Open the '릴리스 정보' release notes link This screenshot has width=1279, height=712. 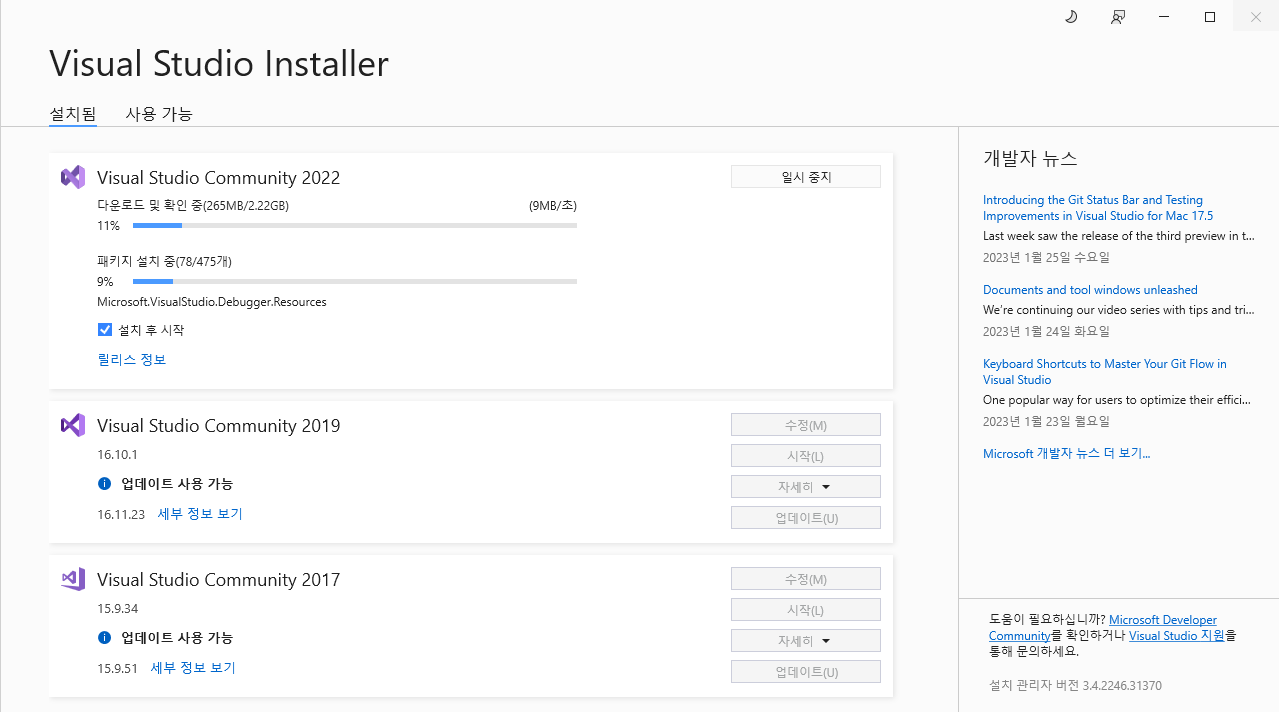point(131,360)
